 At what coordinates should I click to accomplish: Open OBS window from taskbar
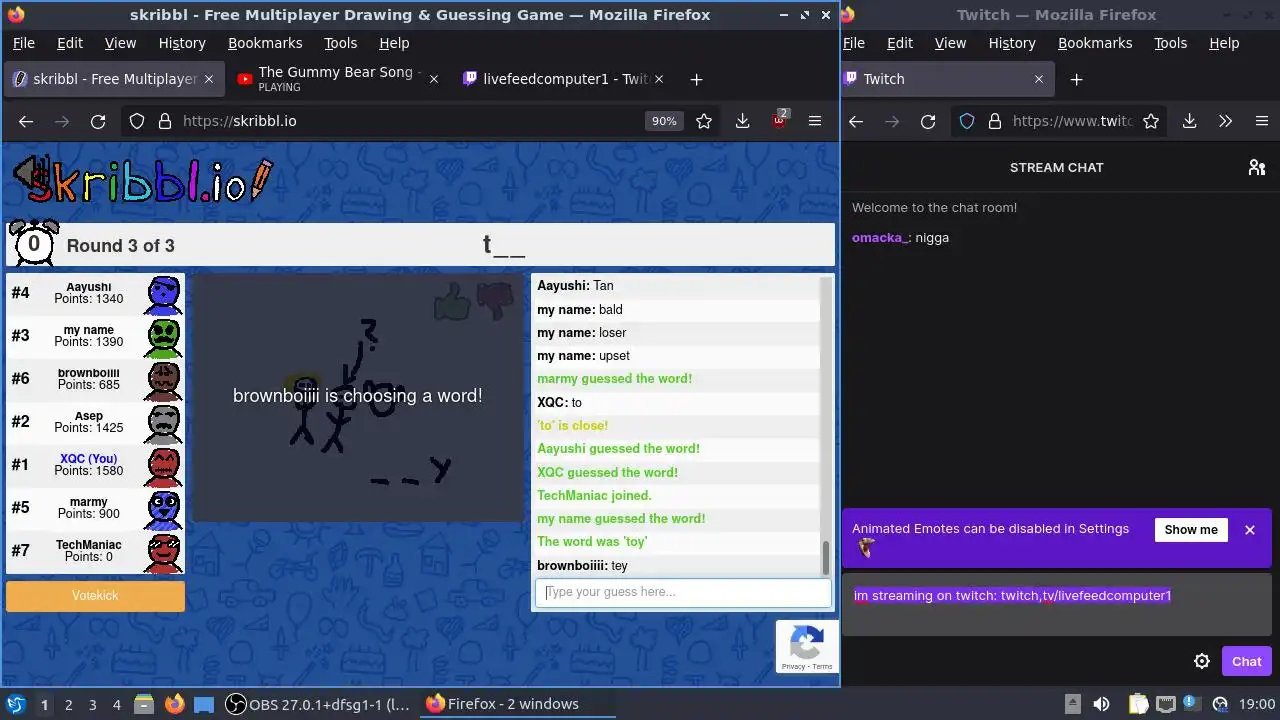pos(319,704)
